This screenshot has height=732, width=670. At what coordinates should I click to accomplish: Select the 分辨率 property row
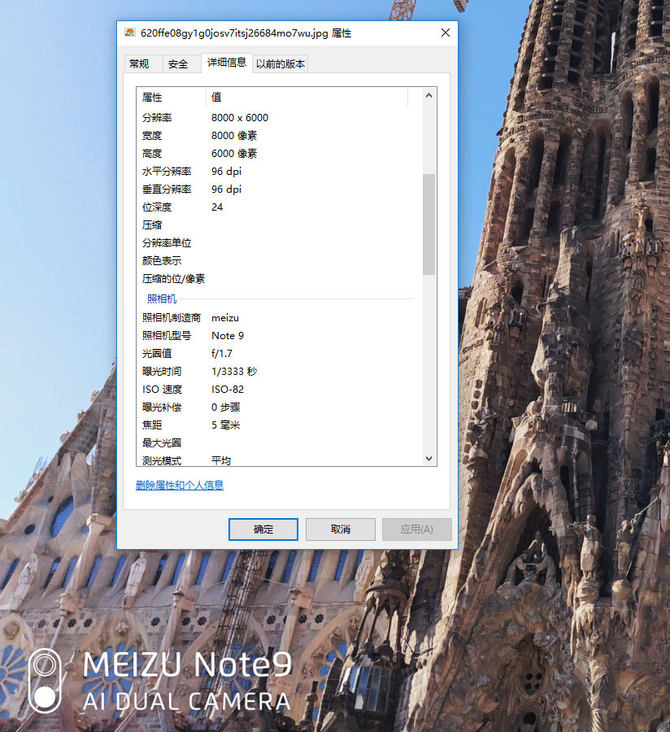coord(156,118)
